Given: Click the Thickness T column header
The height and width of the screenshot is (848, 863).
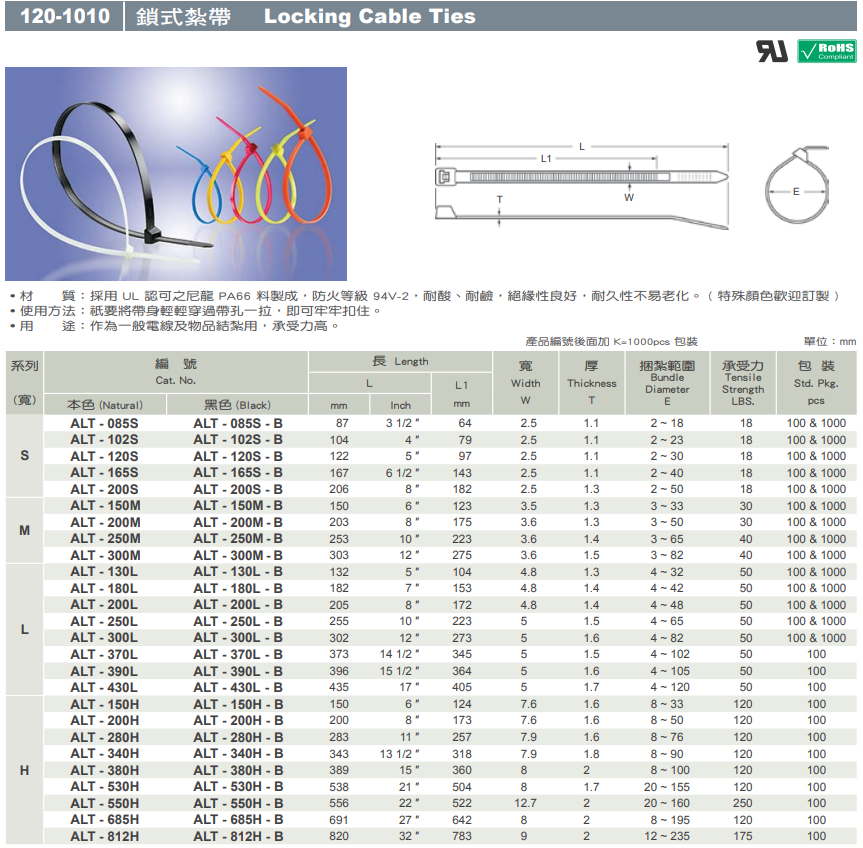Looking at the screenshot, I should (x=592, y=383).
